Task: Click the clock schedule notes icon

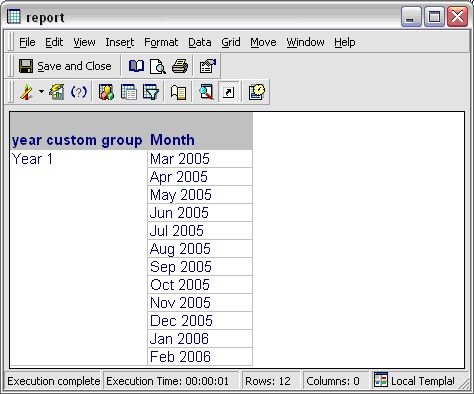Action: click(x=257, y=92)
